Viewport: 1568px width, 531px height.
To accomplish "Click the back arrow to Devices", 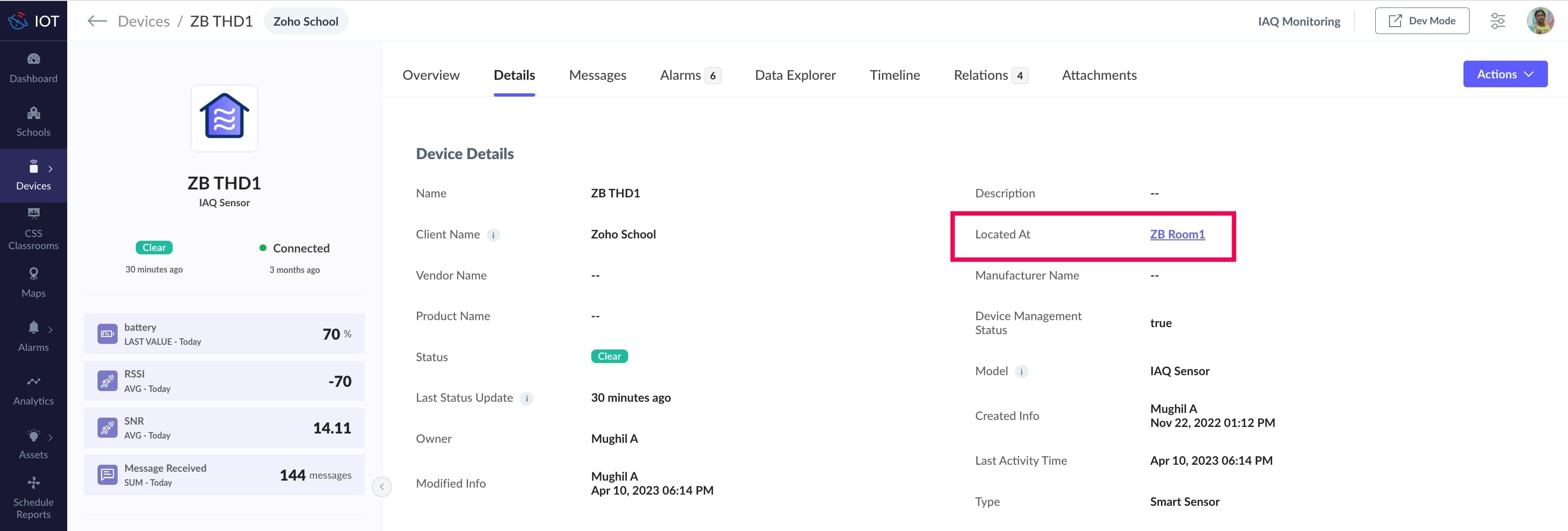I will pos(97,21).
